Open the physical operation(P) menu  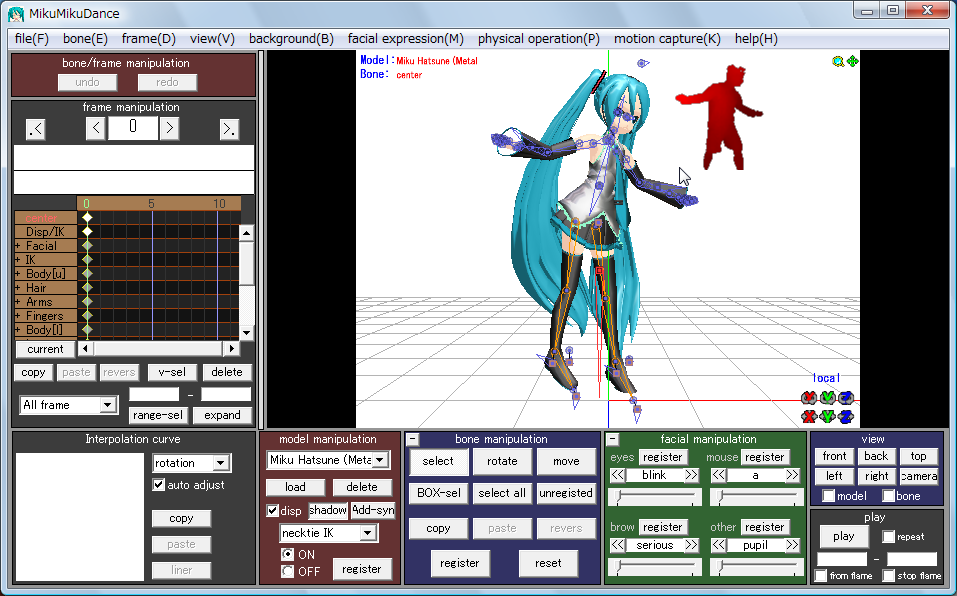point(539,39)
